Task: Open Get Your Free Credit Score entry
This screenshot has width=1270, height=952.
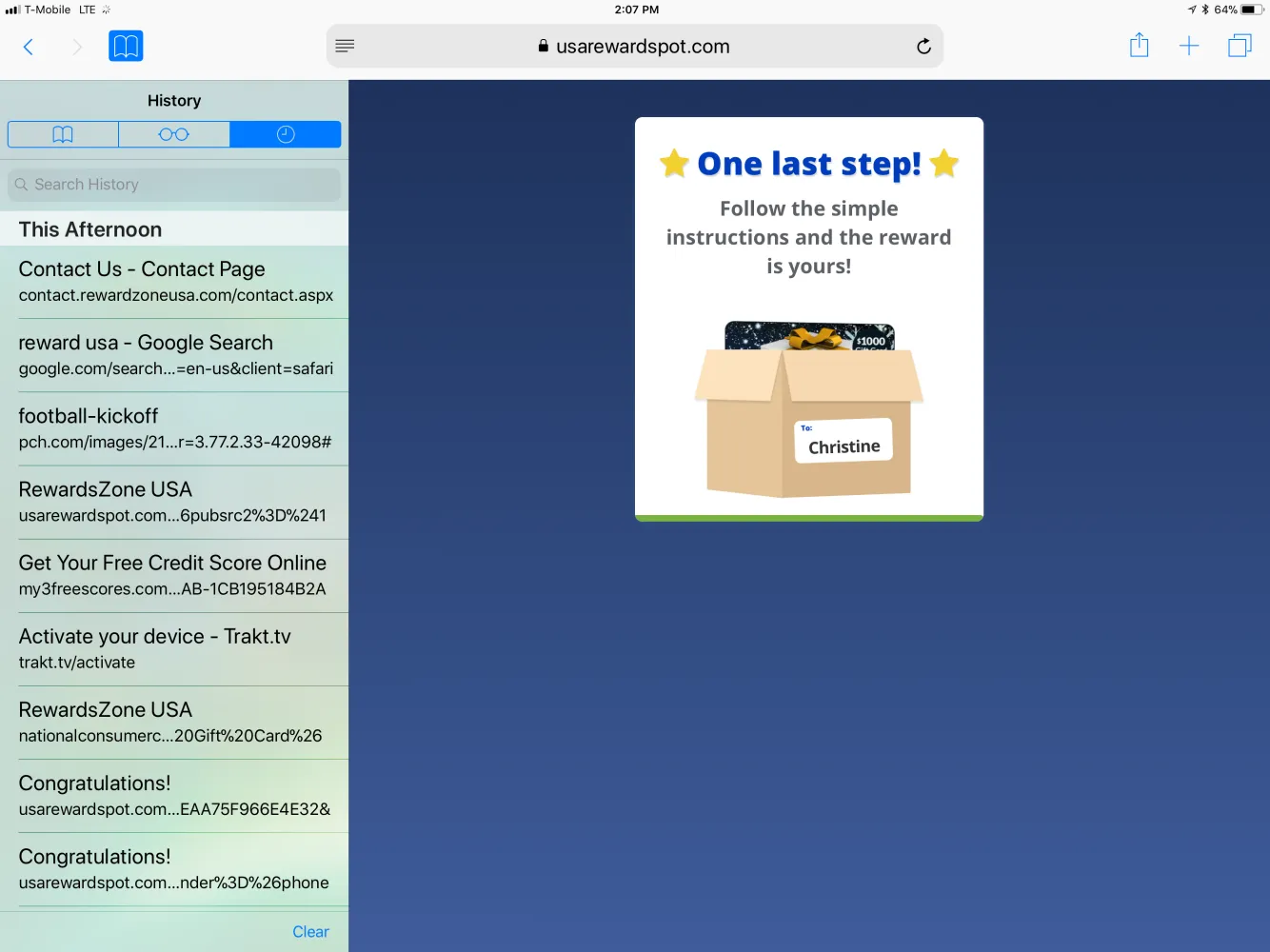Action: 174,575
